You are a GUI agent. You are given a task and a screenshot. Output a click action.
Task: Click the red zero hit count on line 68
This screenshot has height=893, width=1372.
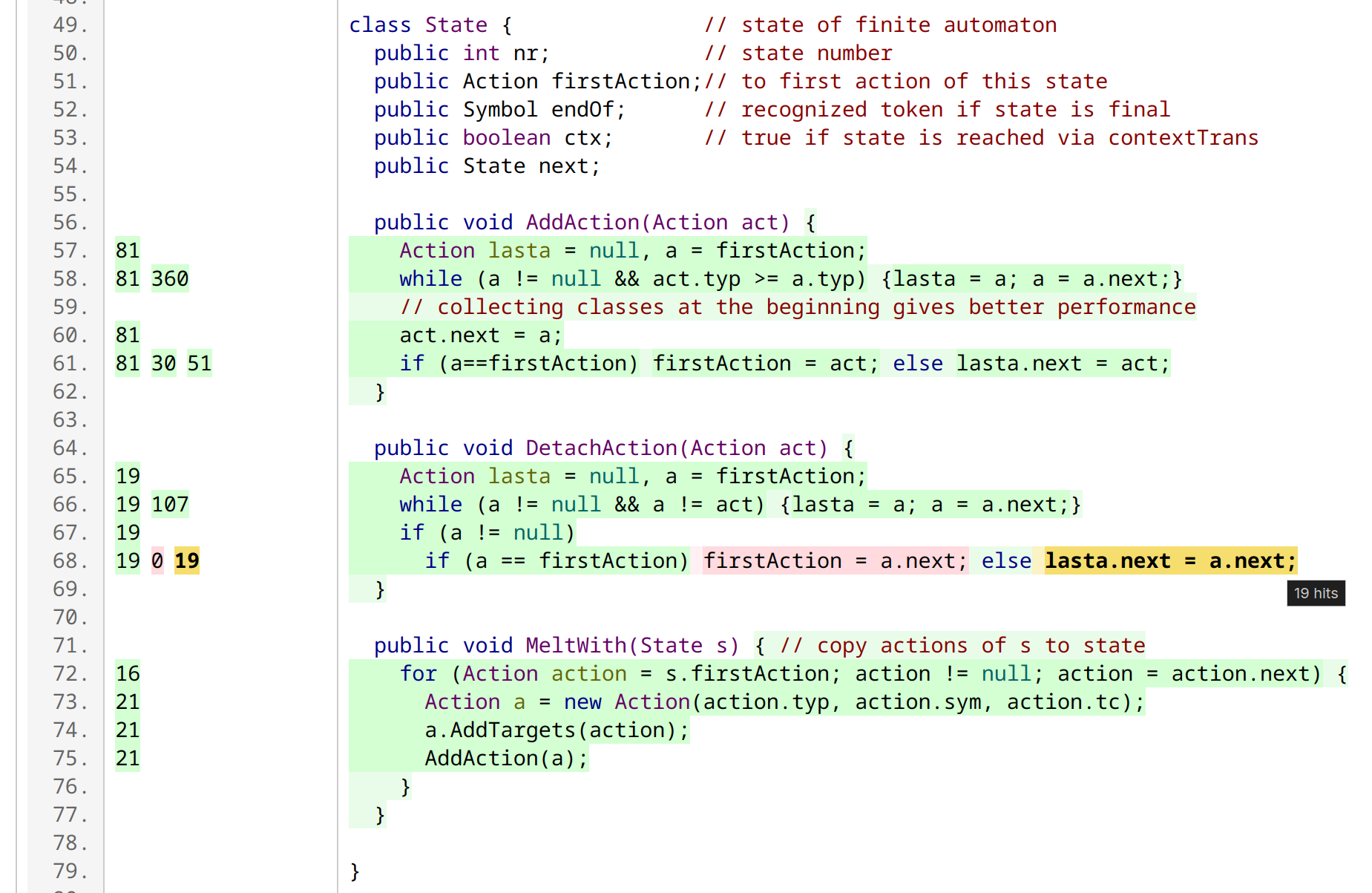tap(157, 561)
